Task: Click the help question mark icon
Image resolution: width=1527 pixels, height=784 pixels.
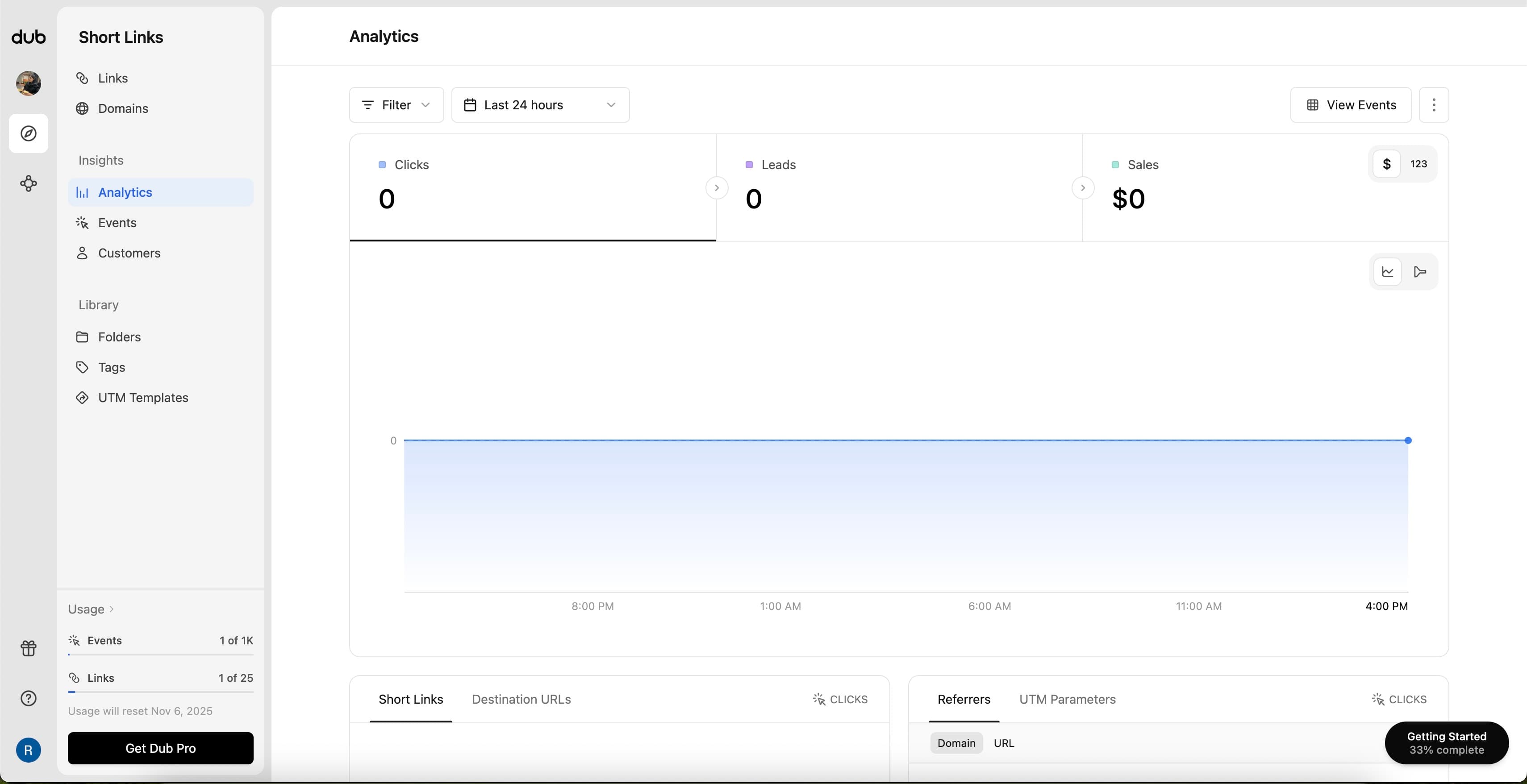Action: (28, 698)
